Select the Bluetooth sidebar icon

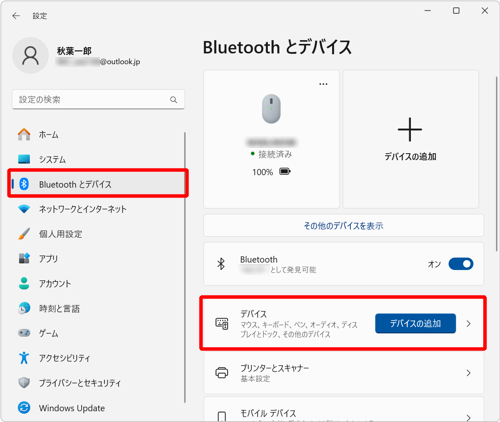24,184
